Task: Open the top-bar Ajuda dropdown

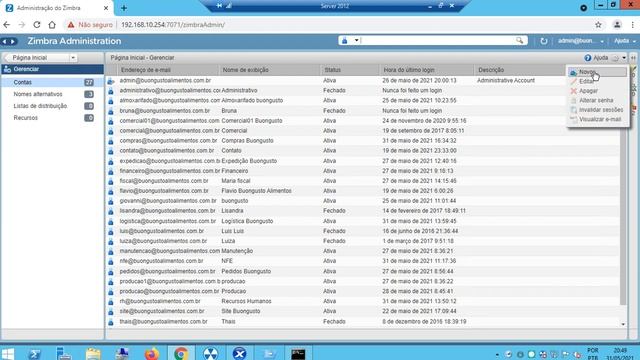Action: pyautogui.click(x=624, y=41)
